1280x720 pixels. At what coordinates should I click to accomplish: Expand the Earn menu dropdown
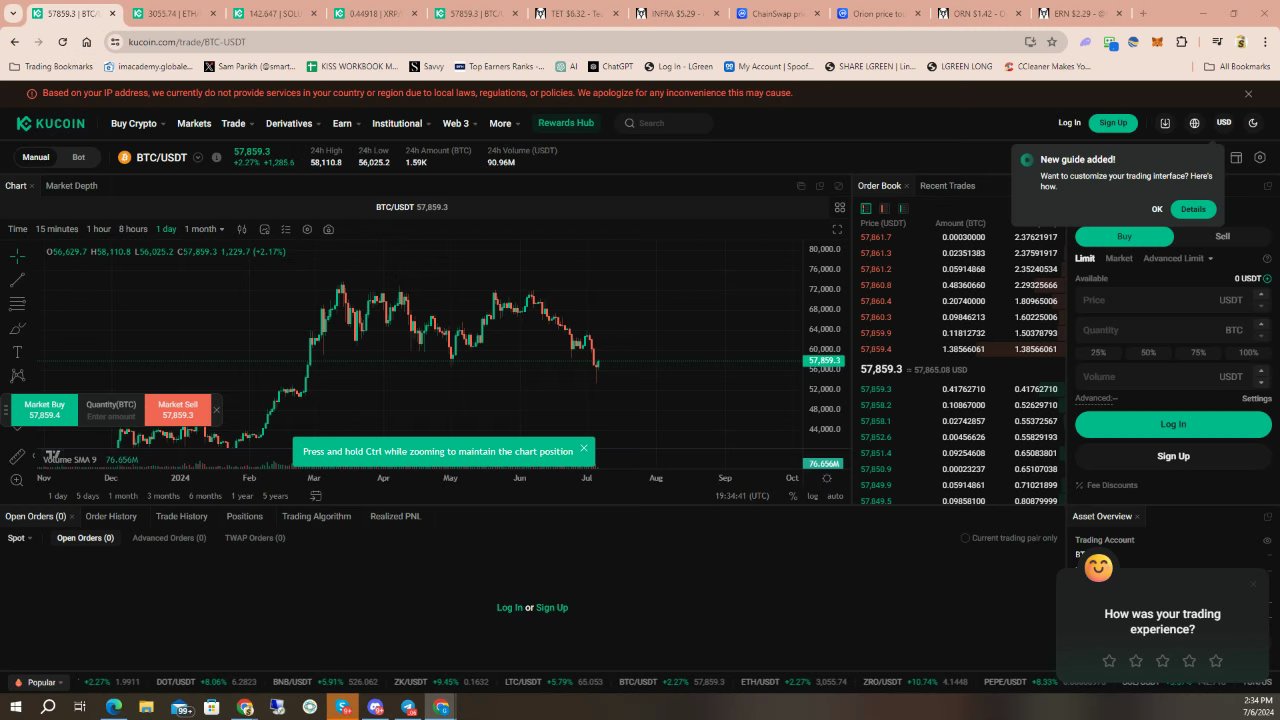coord(346,124)
